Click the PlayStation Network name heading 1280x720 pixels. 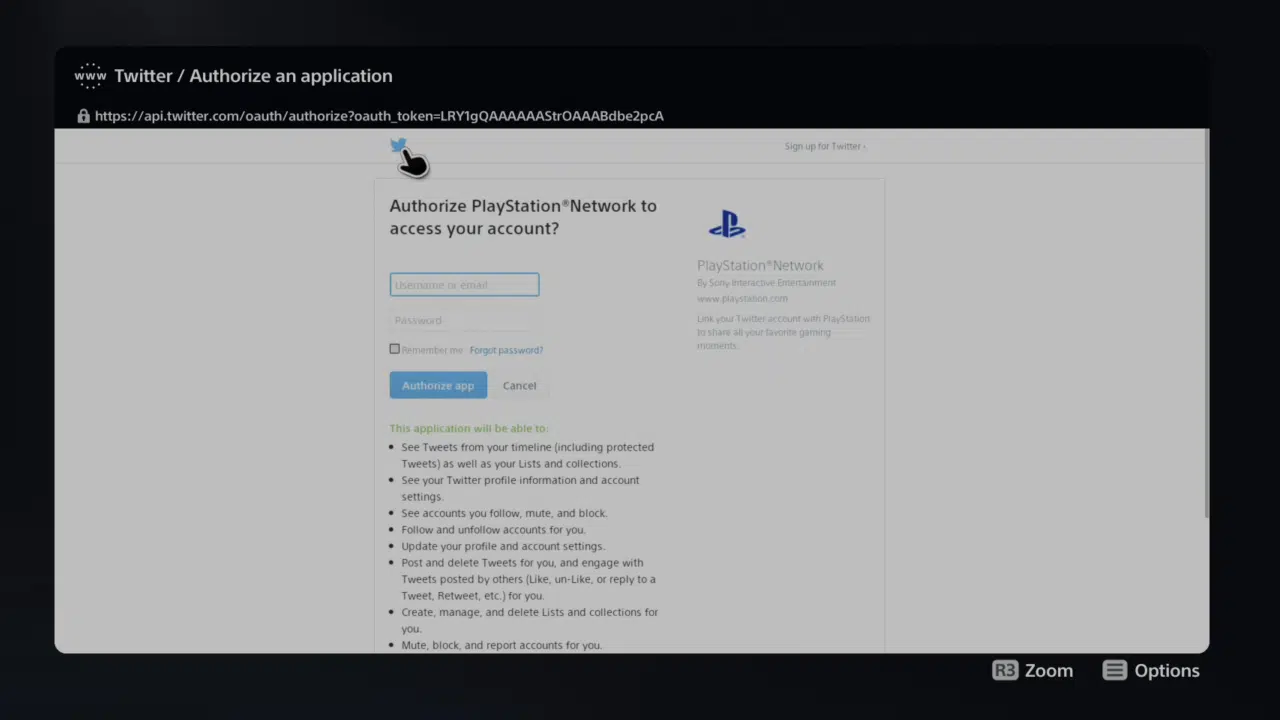760,265
